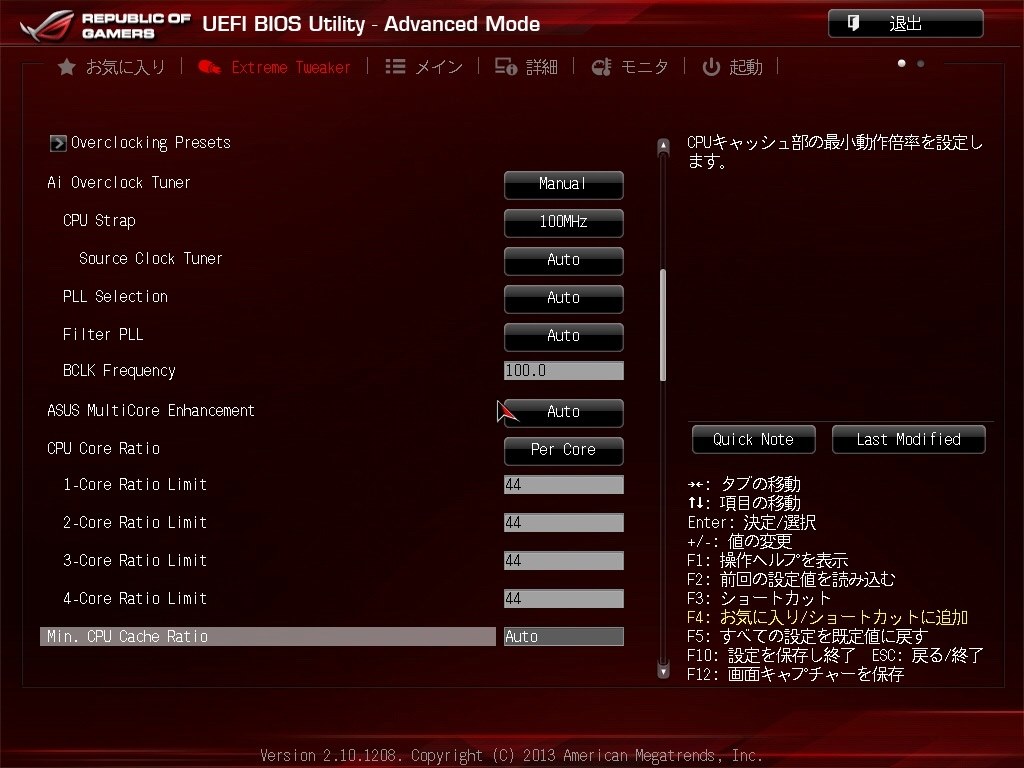The image size is (1024, 768).
Task: Click the 退出 exit button
Action: tap(906, 24)
